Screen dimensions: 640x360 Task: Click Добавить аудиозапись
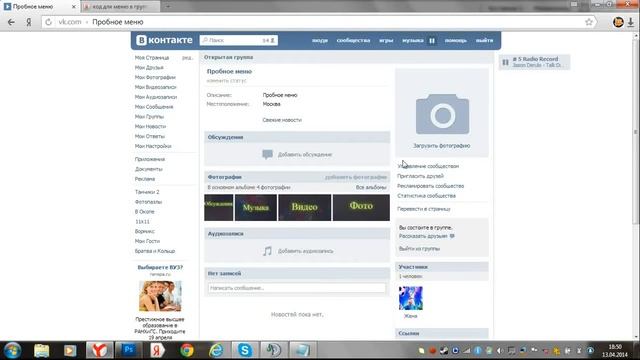click(x=305, y=251)
